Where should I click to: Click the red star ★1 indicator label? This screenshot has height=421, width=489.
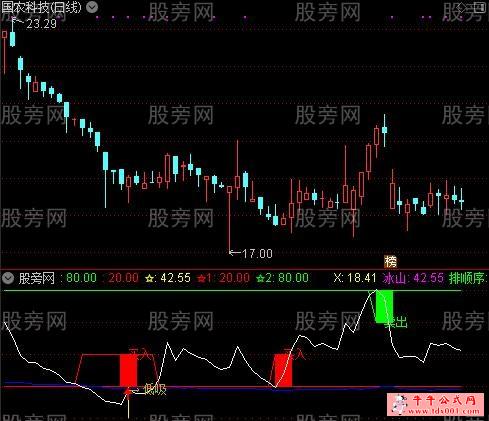(x=223, y=278)
